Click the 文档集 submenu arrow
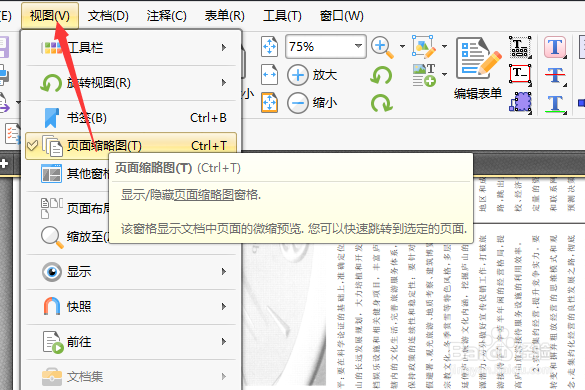This screenshot has height=390, width=585. point(223,377)
